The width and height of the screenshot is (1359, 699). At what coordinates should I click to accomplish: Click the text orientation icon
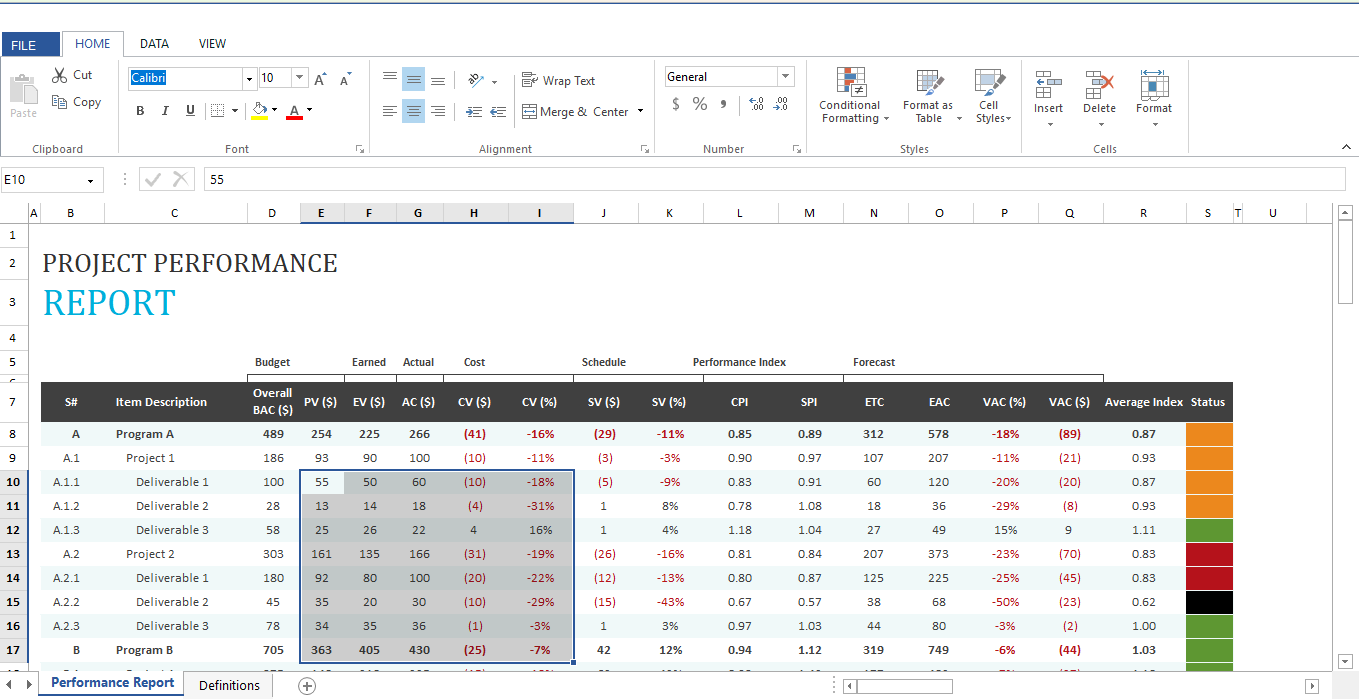[476, 80]
